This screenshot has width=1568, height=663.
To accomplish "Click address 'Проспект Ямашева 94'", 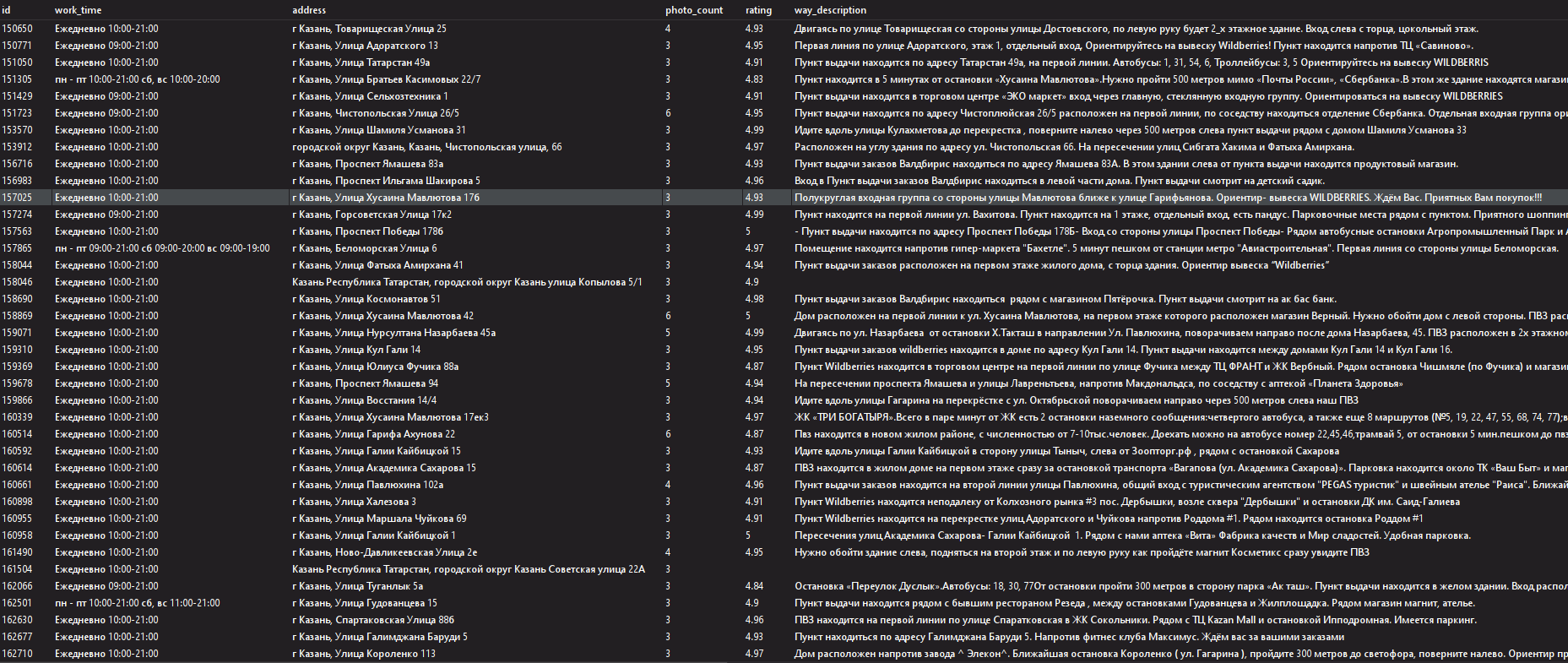I will click(x=387, y=383).
